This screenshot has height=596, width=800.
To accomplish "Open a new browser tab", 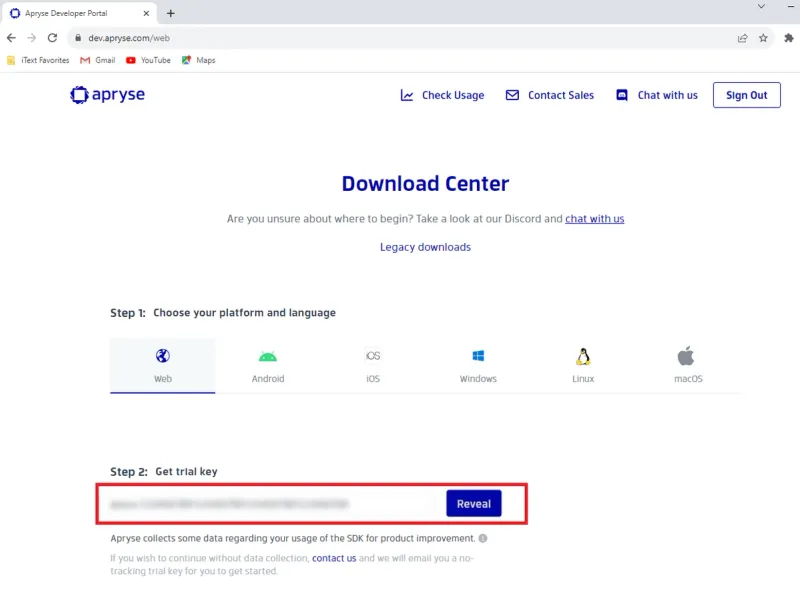I will (170, 13).
